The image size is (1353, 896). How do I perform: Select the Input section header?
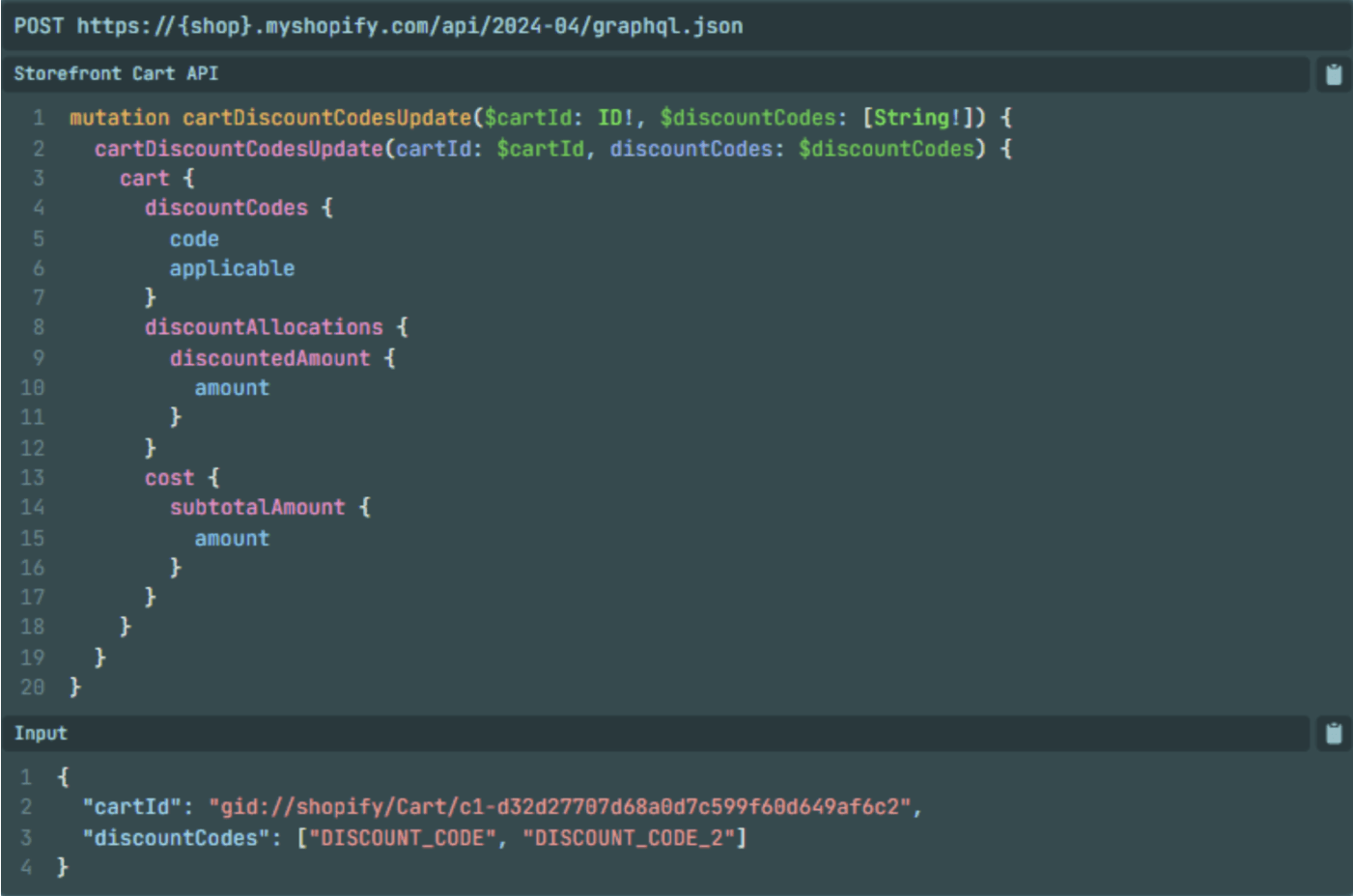point(41,734)
